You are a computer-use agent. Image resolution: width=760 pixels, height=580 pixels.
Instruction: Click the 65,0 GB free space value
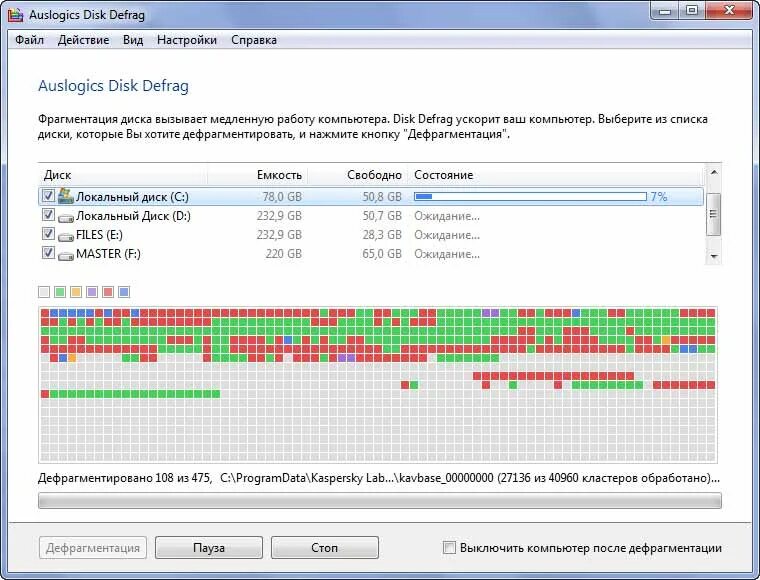click(x=382, y=253)
